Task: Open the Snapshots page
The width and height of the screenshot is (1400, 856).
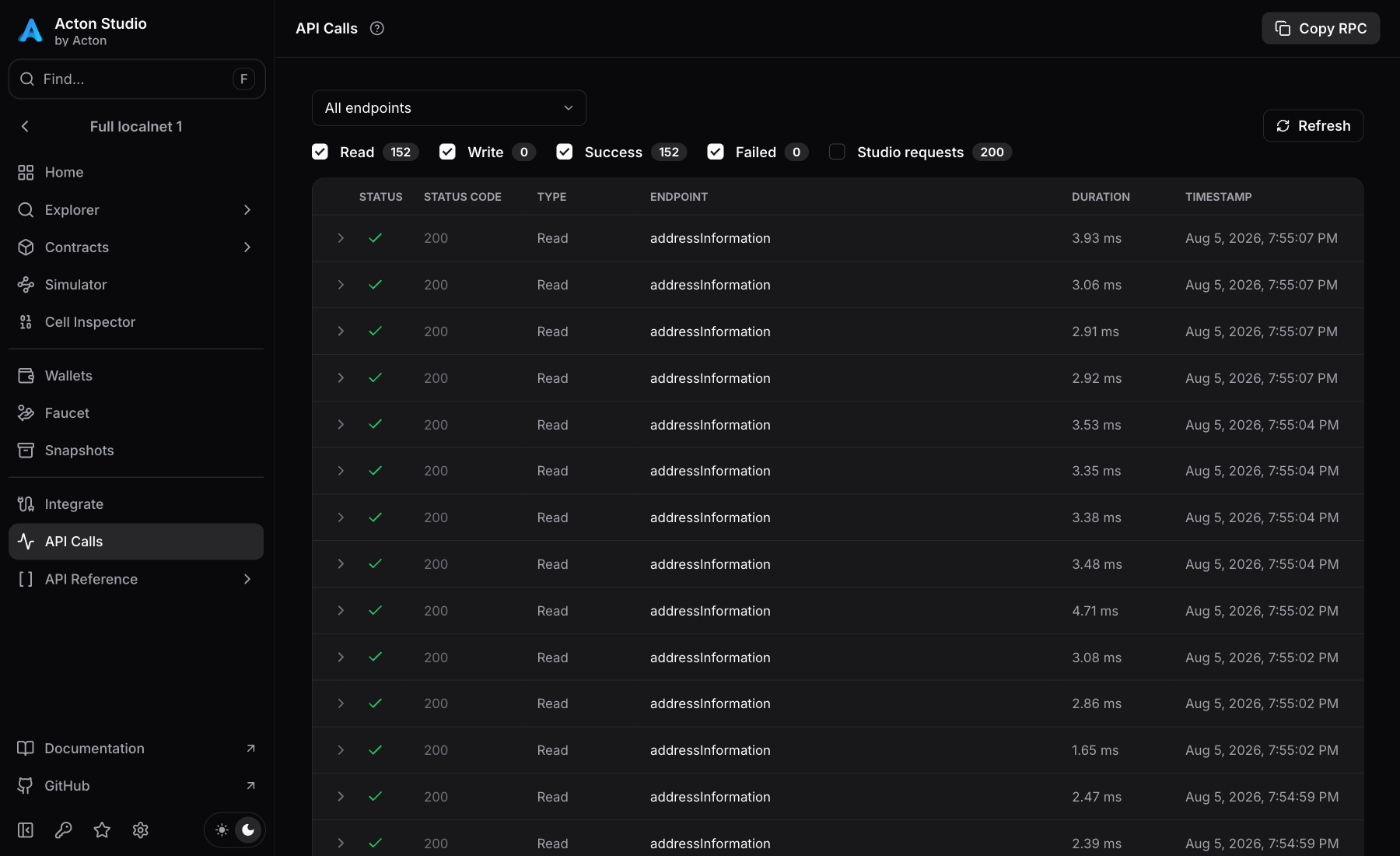Action: pyautogui.click(x=136, y=451)
